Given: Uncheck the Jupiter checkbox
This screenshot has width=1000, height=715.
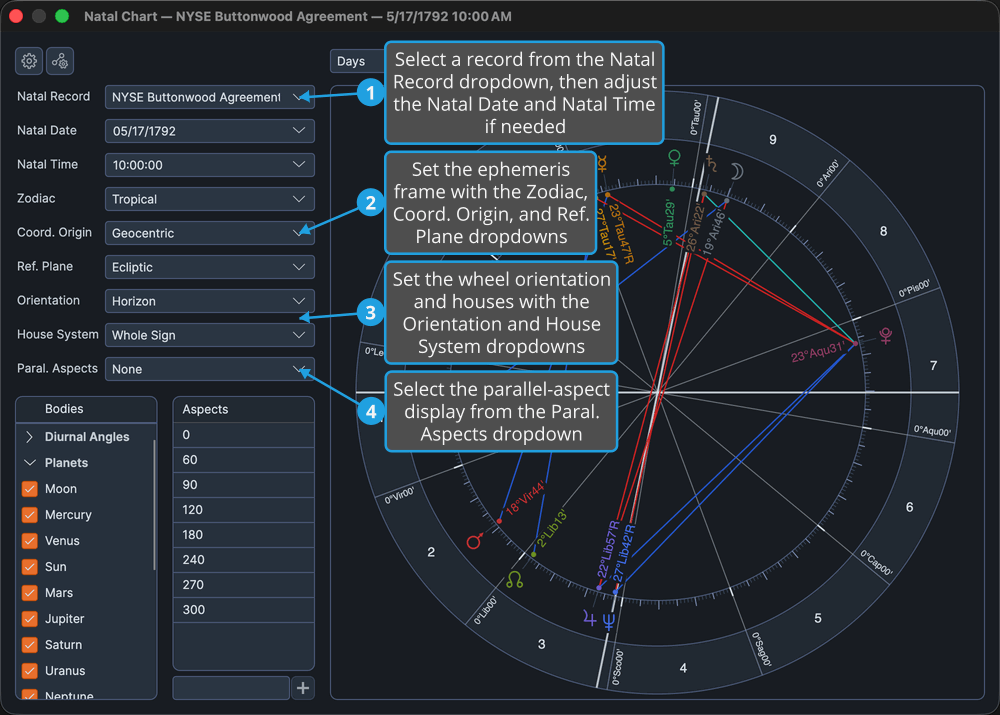Looking at the screenshot, I should point(29,619).
